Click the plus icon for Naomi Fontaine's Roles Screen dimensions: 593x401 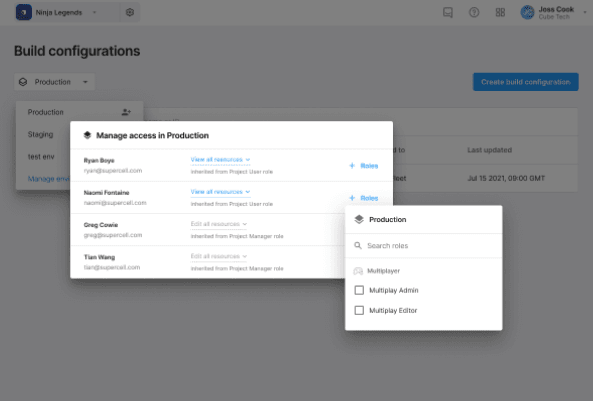click(352, 198)
